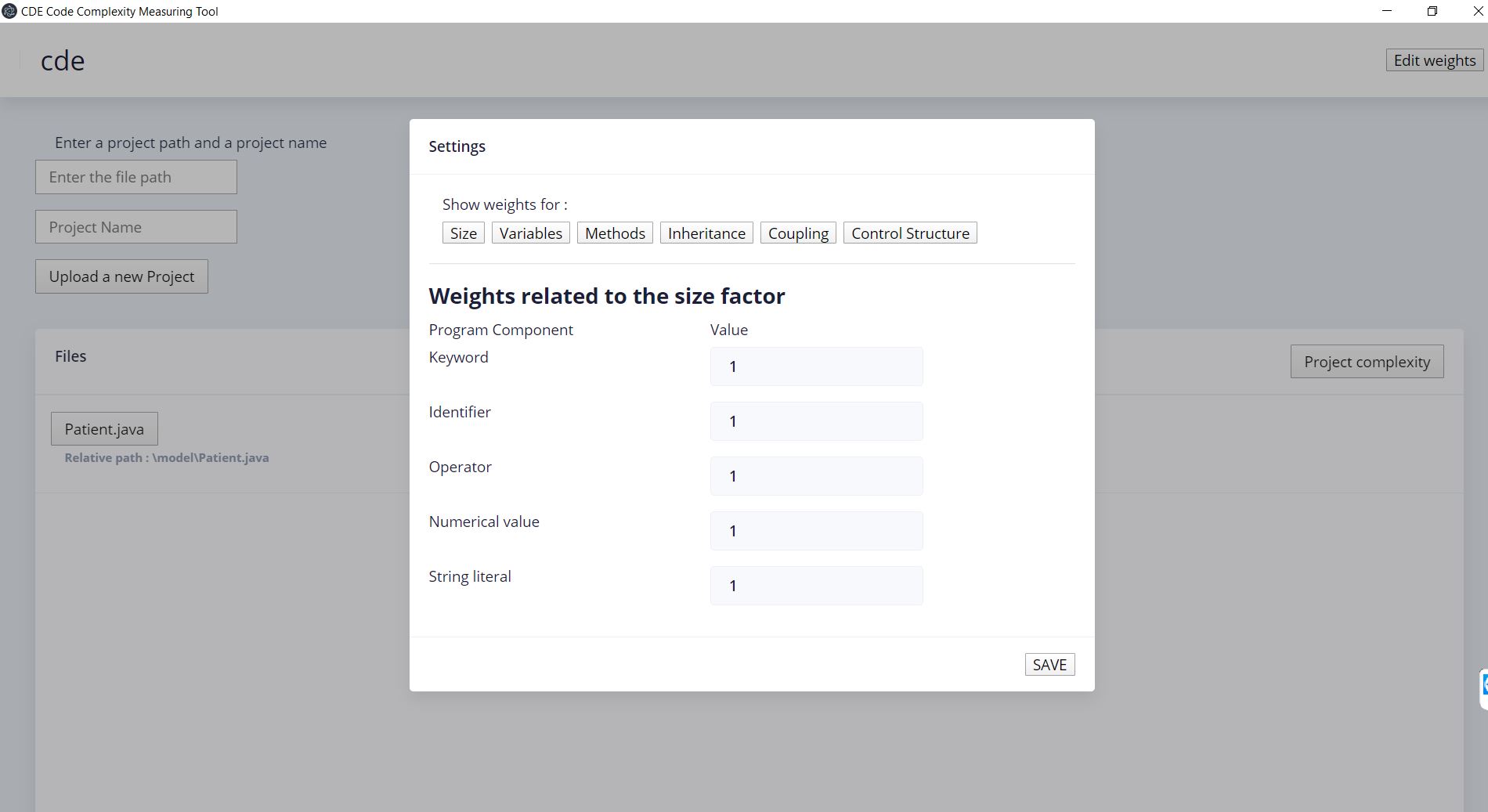
Task: Click the cde logo in the header
Action: click(x=63, y=60)
